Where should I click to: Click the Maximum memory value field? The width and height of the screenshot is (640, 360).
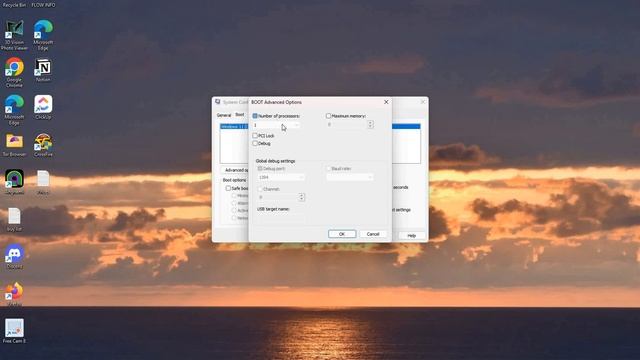pyautogui.click(x=347, y=124)
